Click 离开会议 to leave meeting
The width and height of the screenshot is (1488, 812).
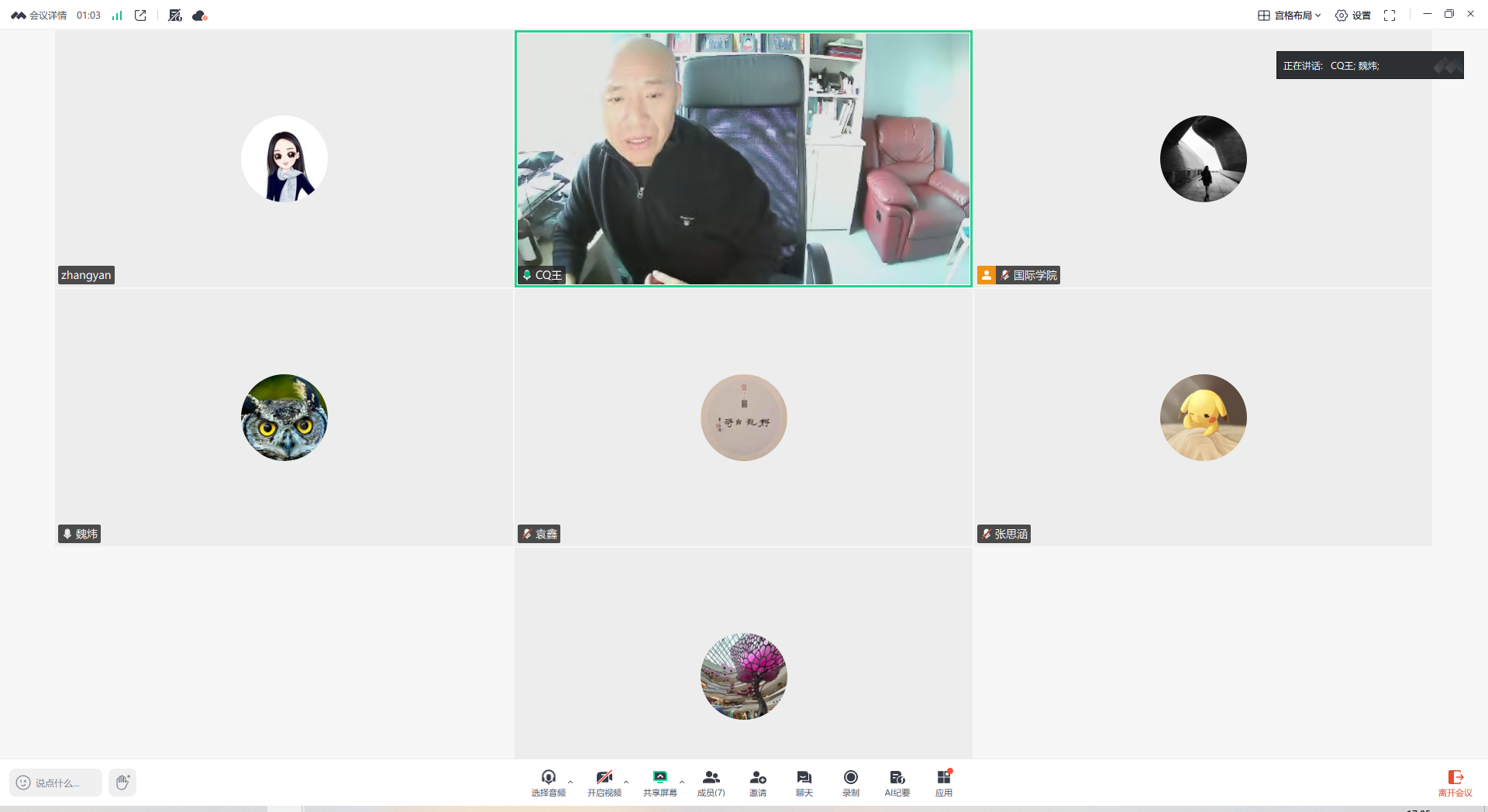(x=1455, y=783)
